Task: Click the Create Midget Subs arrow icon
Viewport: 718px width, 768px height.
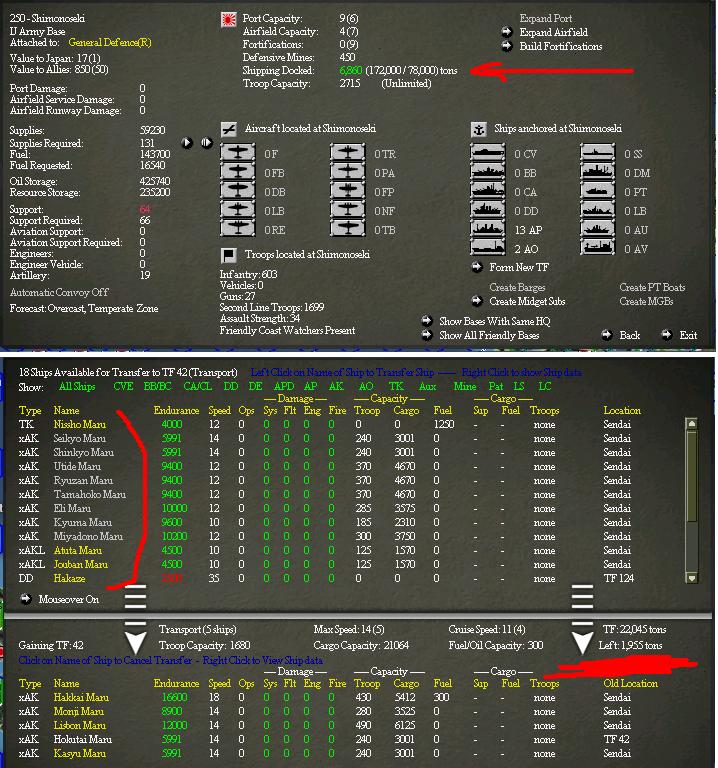Action: (477, 301)
